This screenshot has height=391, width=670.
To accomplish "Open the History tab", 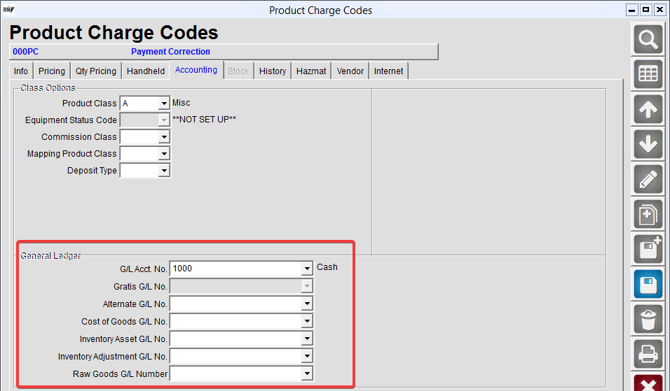I will (272, 71).
